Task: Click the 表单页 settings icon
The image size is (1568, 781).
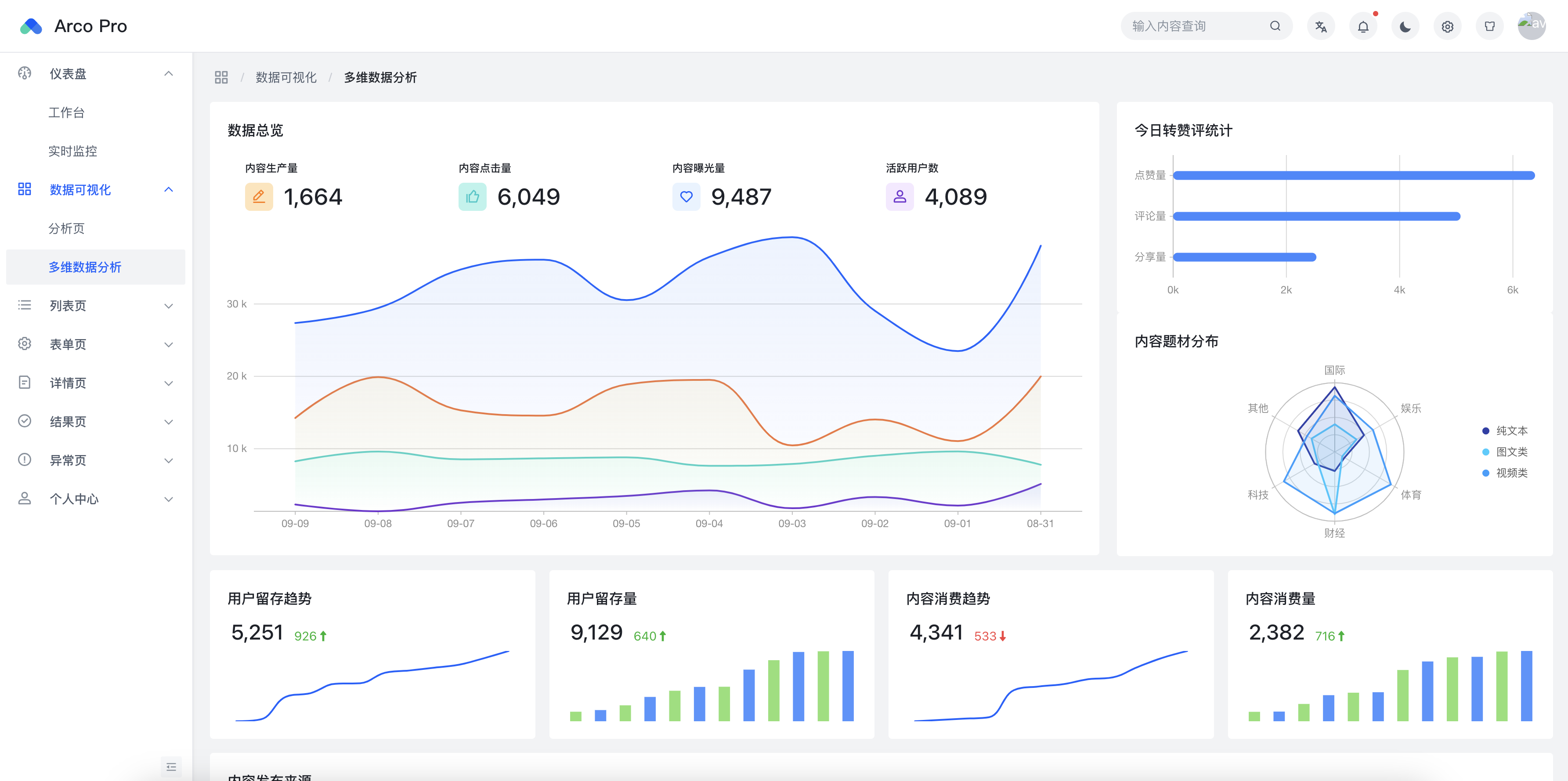Action: pyautogui.click(x=24, y=344)
